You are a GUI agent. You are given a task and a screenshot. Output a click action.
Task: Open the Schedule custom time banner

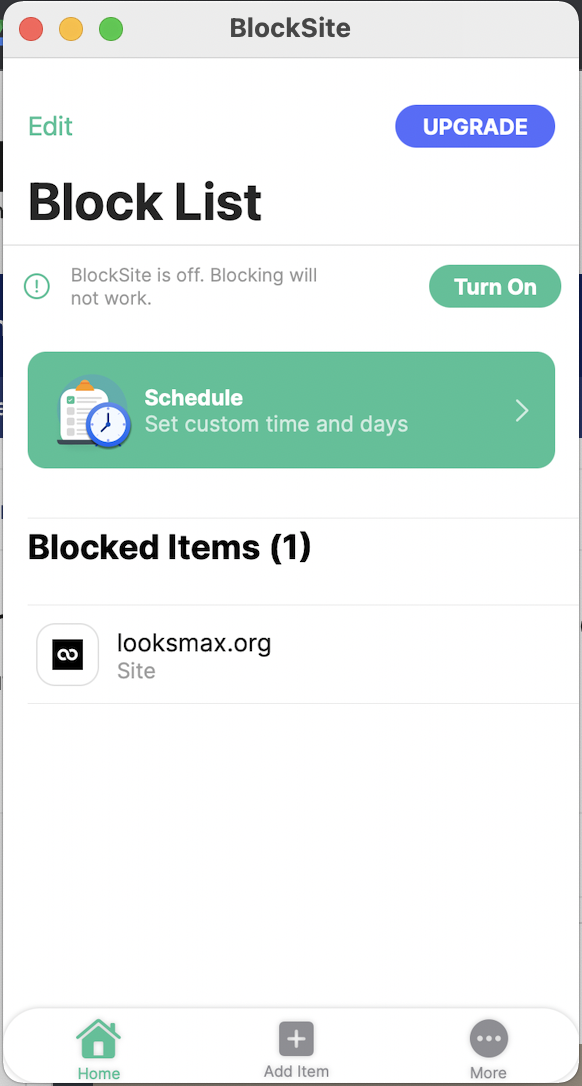[x=291, y=410]
